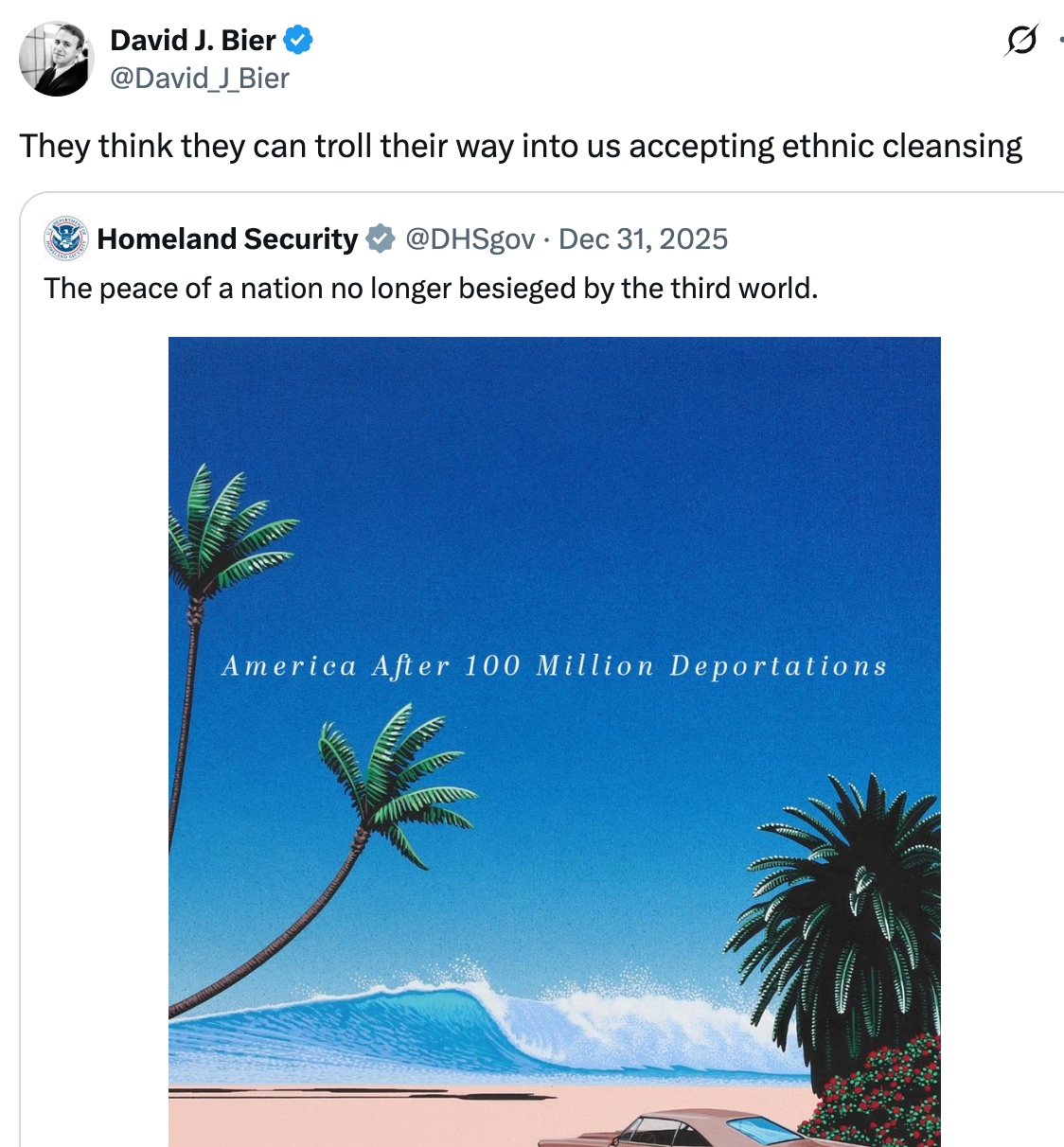Click the Homeland Security seal avatar
The height and width of the screenshot is (1147, 1064).
(x=66, y=238)
